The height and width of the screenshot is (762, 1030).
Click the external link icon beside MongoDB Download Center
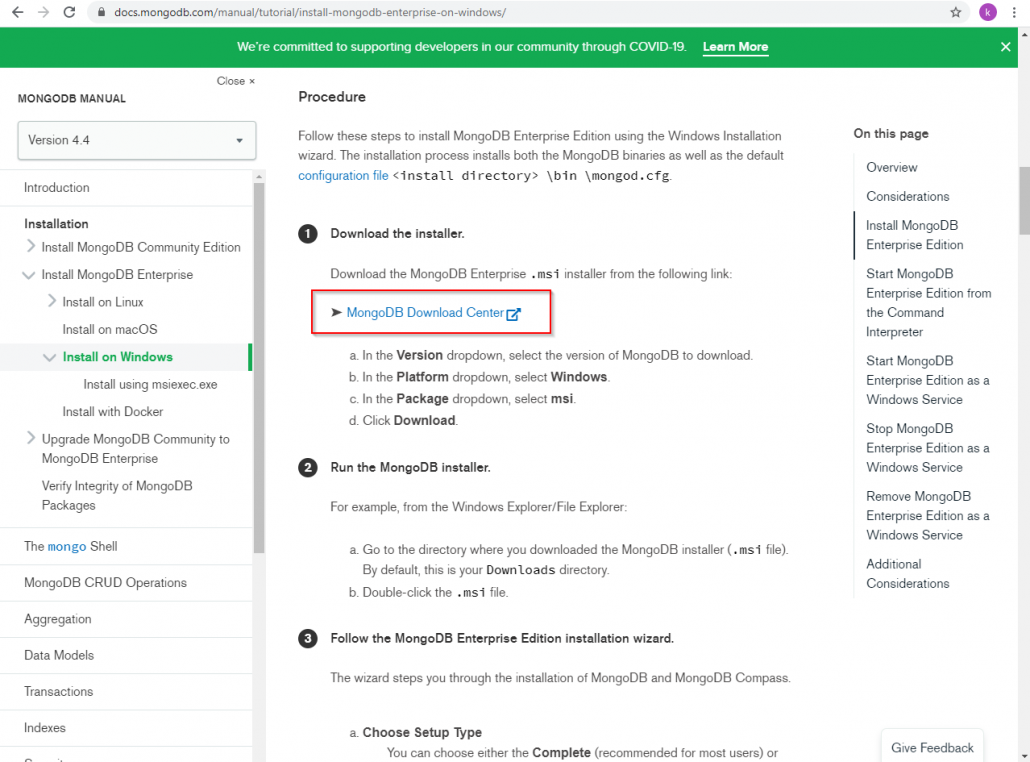[514, 313]
